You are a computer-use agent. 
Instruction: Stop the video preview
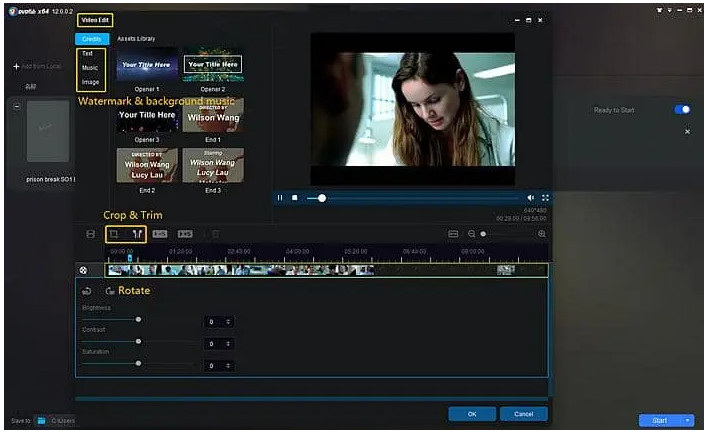pyautogui.click(x=294, y=198)
